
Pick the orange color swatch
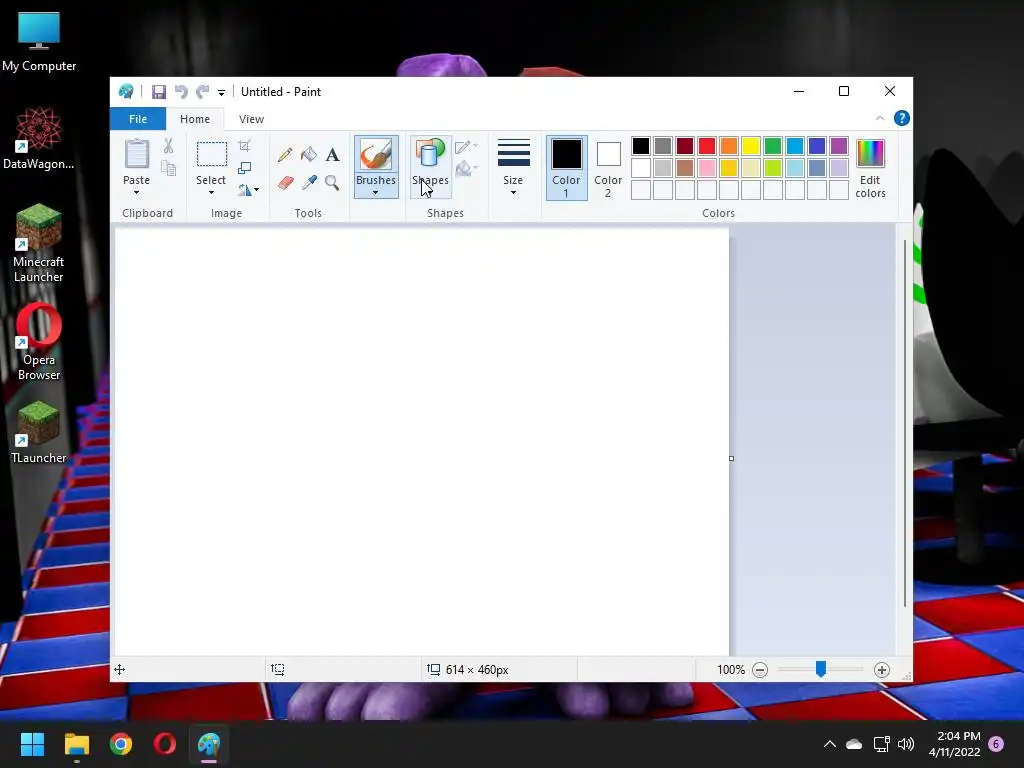pos(729,146)
